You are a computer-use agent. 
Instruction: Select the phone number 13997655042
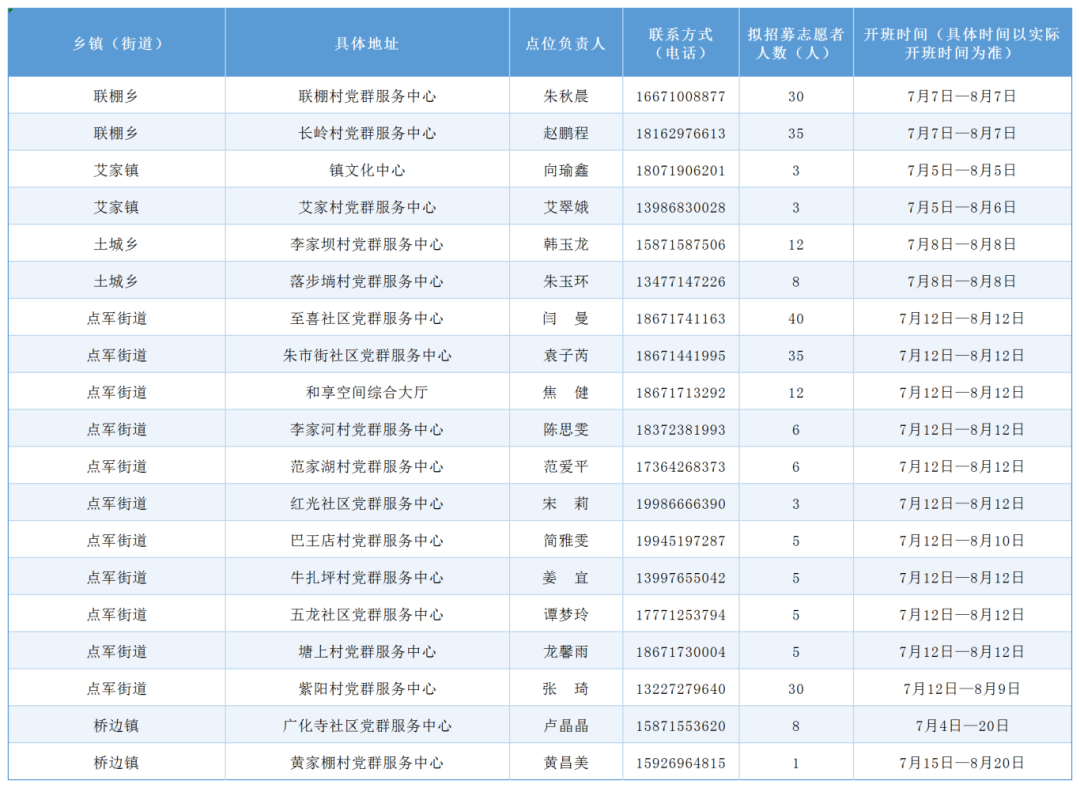tap(681, 576)
